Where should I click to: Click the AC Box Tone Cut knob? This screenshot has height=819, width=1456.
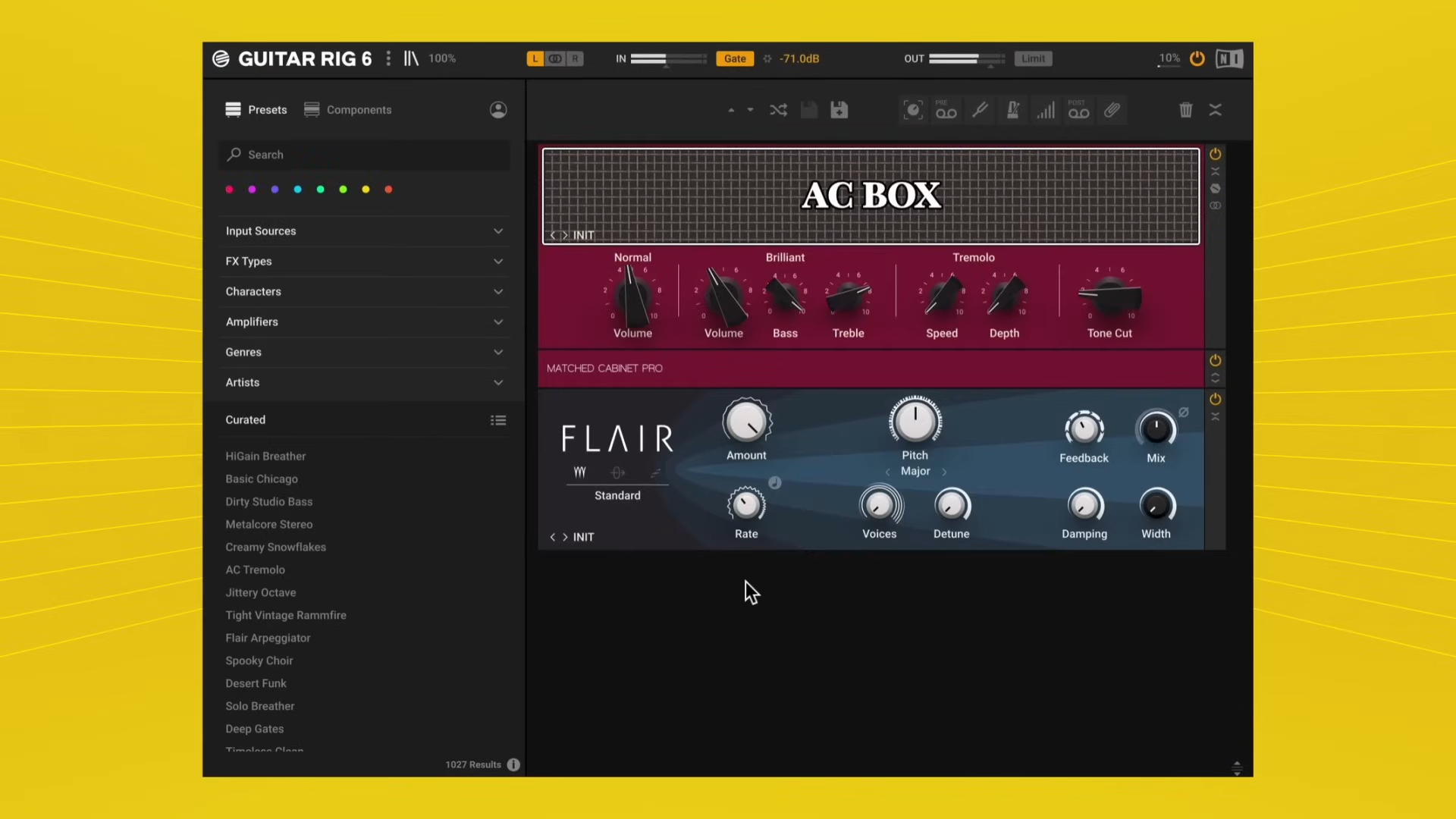click(1109, 295)
